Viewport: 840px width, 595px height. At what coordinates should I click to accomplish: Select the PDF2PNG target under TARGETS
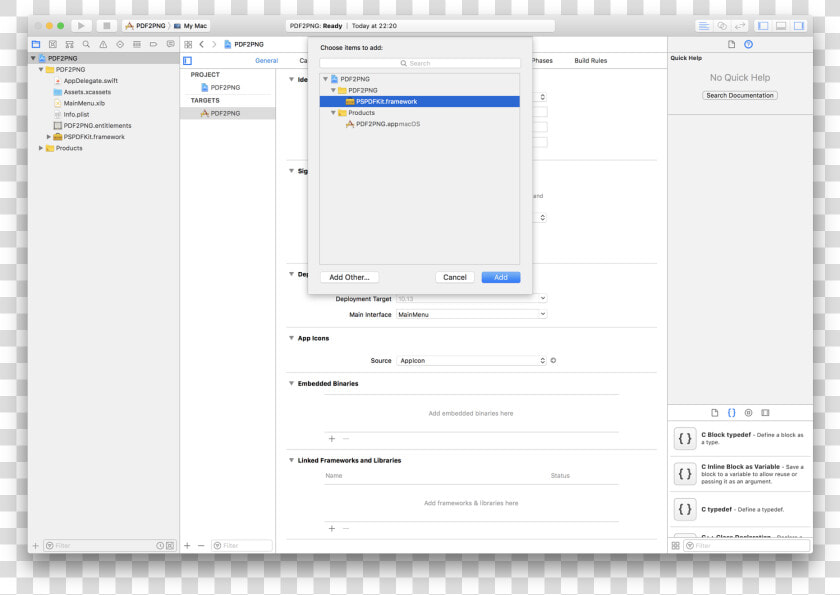tap(228, 113)
